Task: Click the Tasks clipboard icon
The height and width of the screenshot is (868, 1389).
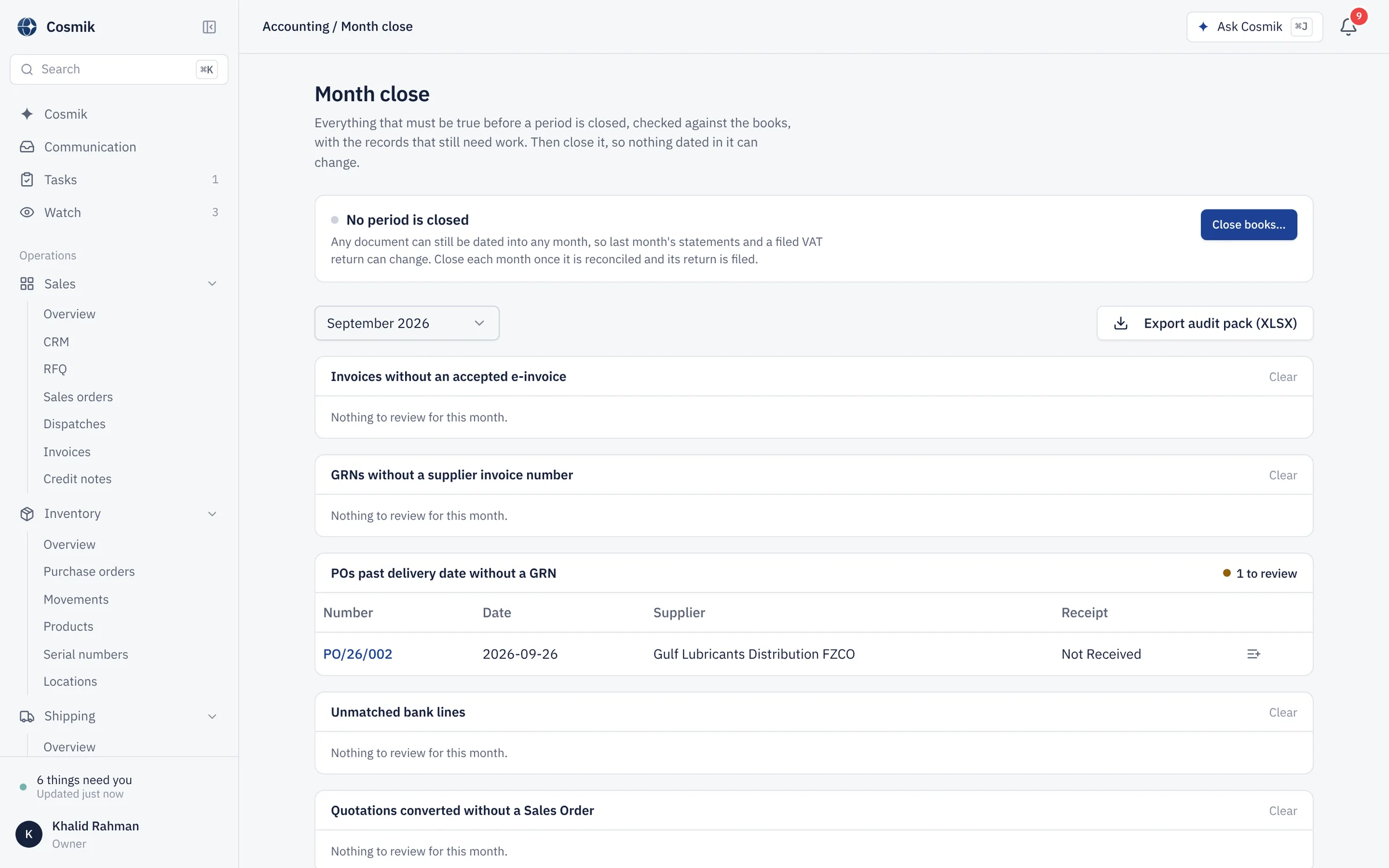Action: 27,179
